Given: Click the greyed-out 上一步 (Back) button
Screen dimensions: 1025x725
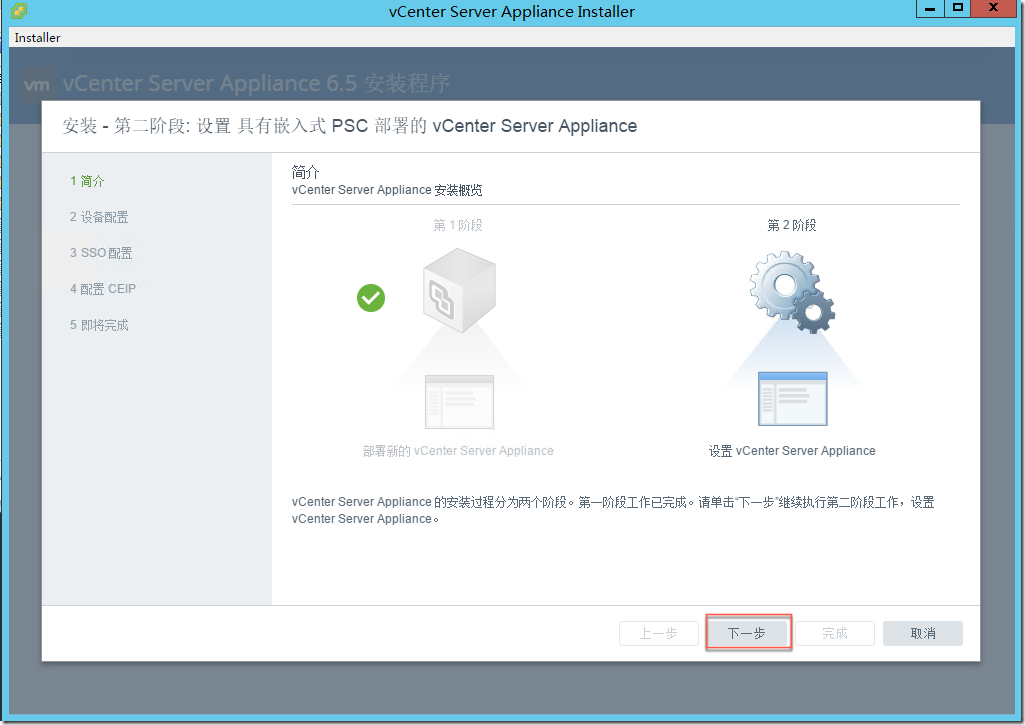Looking at the screenshot, I should point(658,633).
